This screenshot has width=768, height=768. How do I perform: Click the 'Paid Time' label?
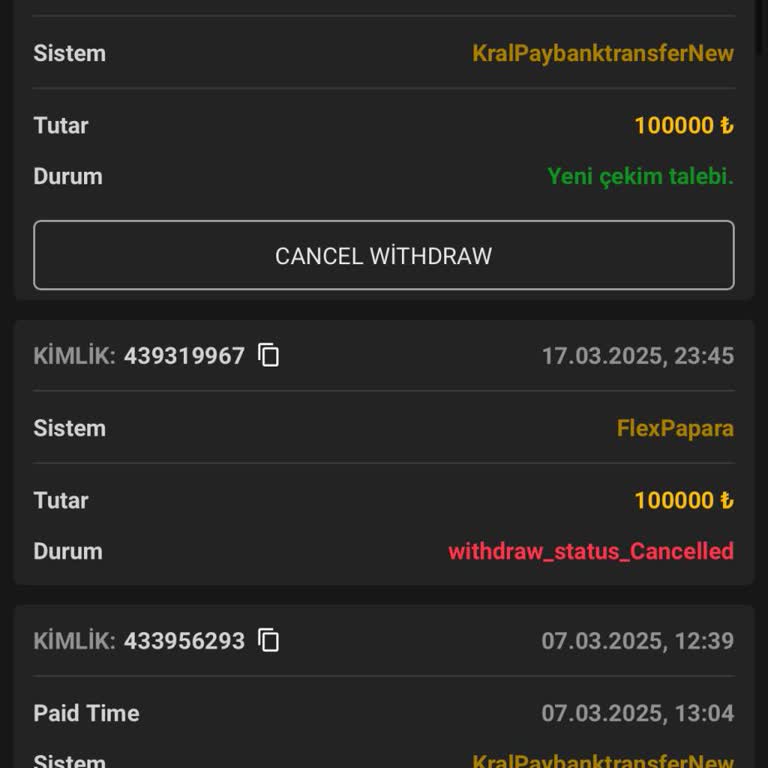(86, 713)
